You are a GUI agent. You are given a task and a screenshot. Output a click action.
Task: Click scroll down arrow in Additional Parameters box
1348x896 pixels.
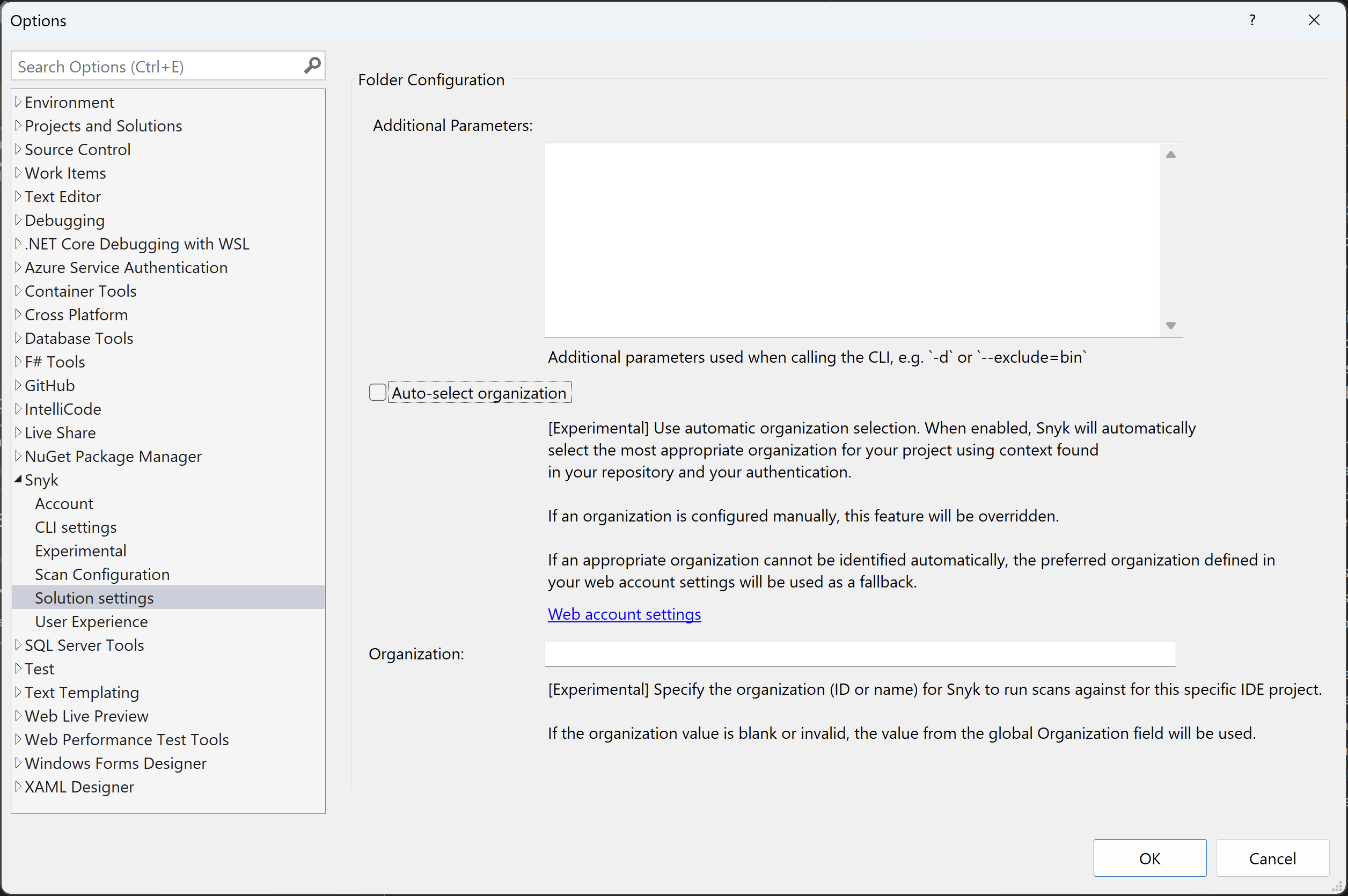pos(1170,325)
